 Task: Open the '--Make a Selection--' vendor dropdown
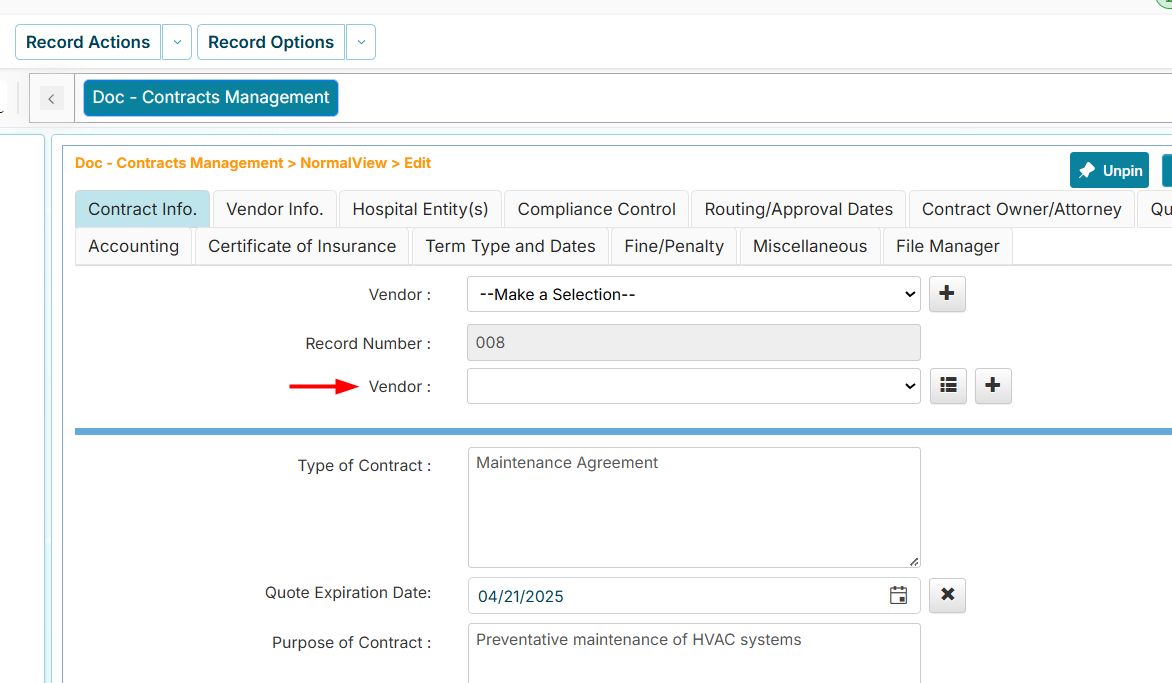click(693, 294)
